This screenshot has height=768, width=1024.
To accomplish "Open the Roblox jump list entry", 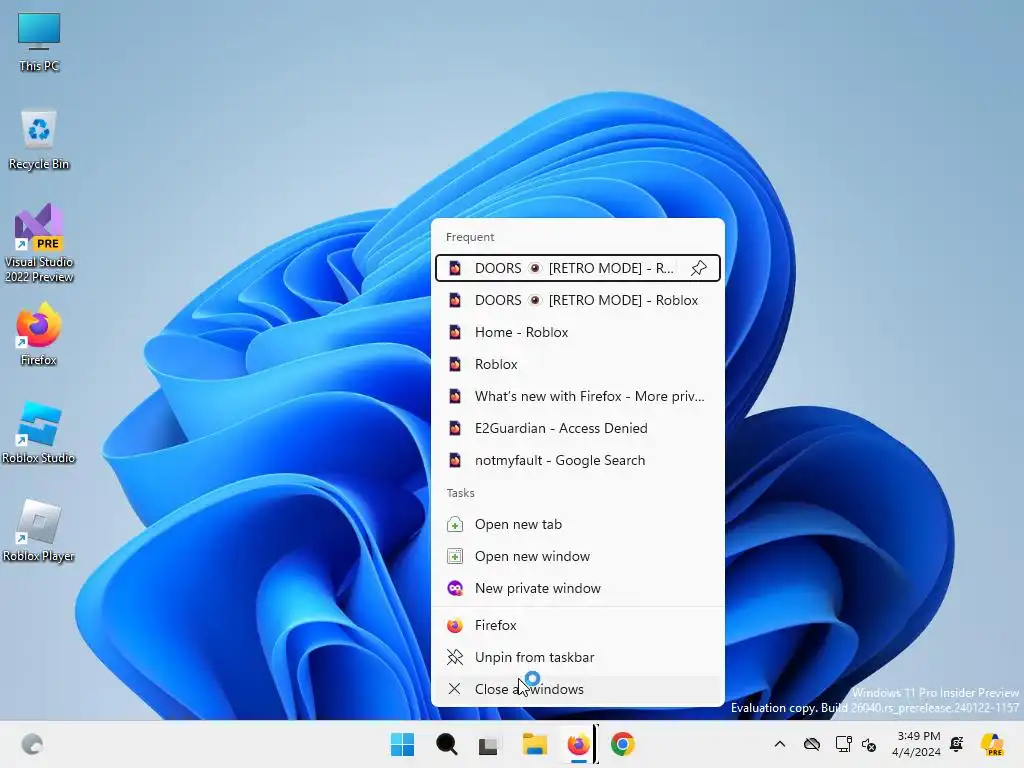I will click(x=577, y=364).
